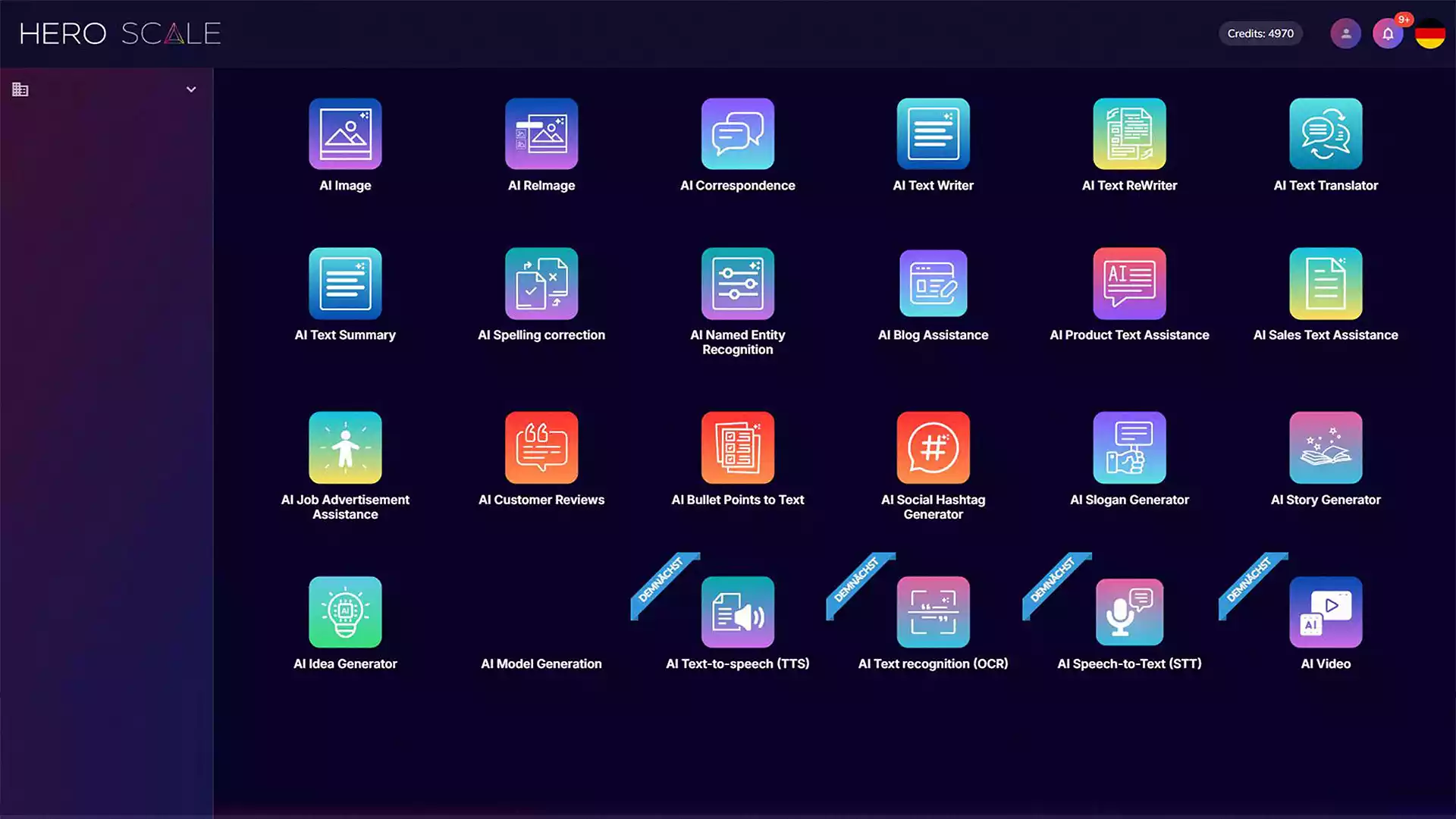1456x819 pixels.
Task: Launch the AI Idea Generator icon
Action: [345, 612]
